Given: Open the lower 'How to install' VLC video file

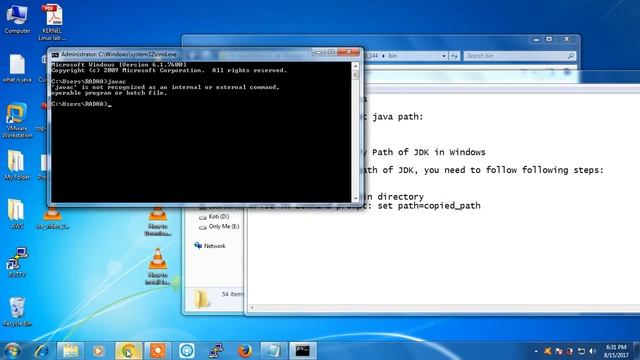Looking at the screenshot, I should pos(158,267).
